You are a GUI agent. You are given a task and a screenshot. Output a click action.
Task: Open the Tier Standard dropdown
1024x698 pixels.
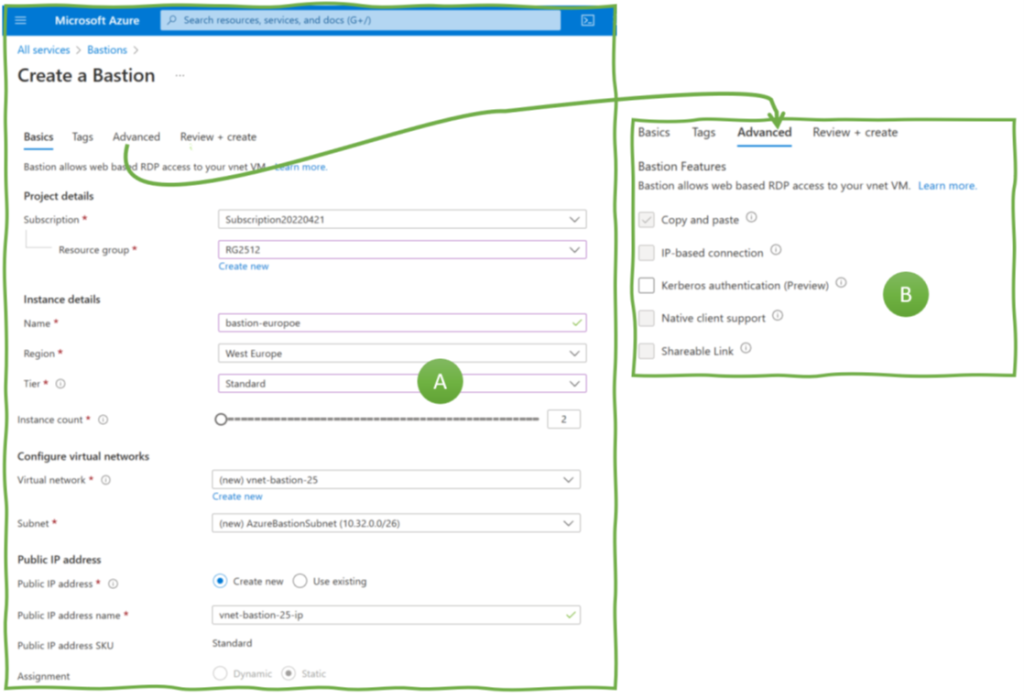click(402, 383)
